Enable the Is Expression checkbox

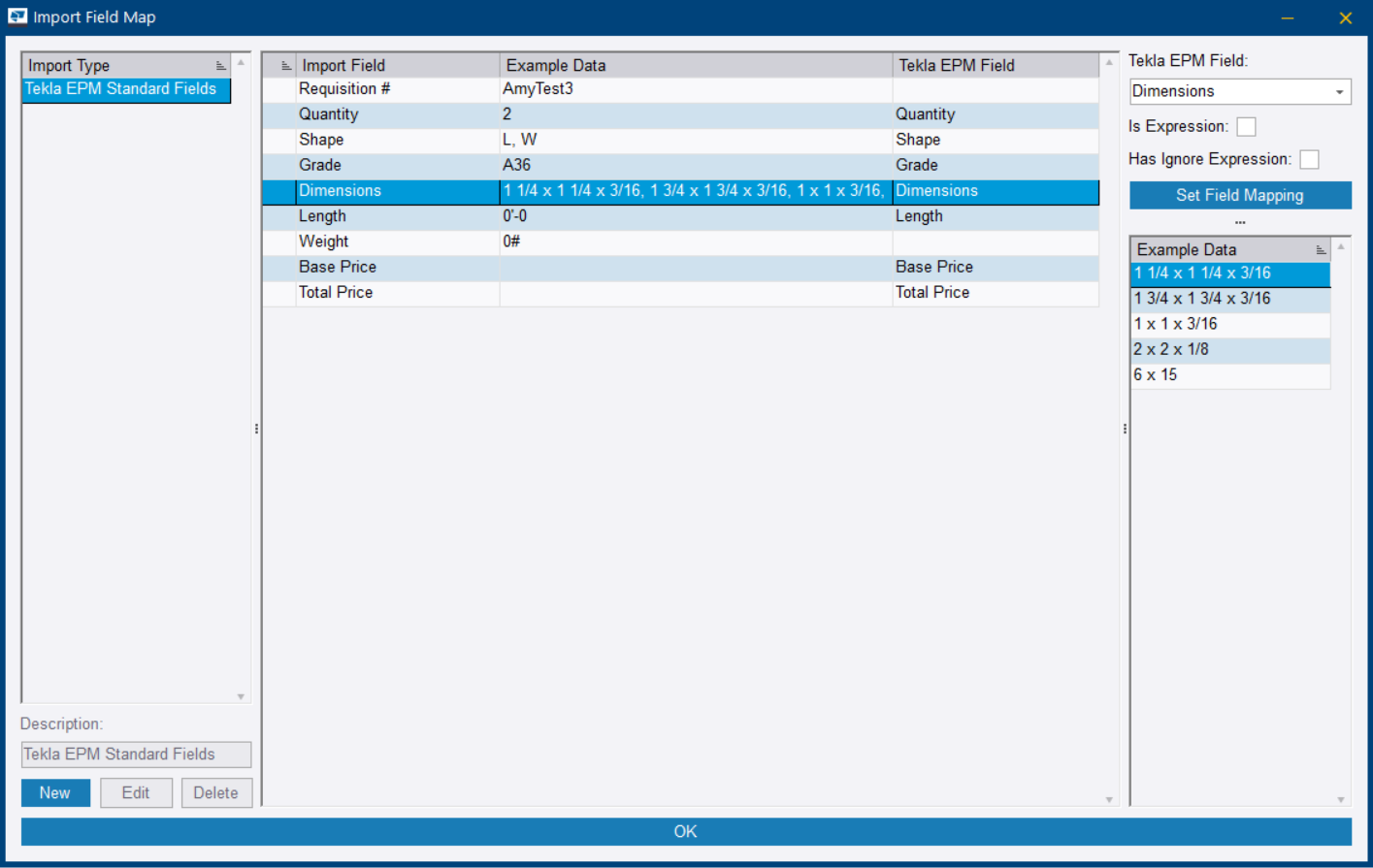[1246, 127]
